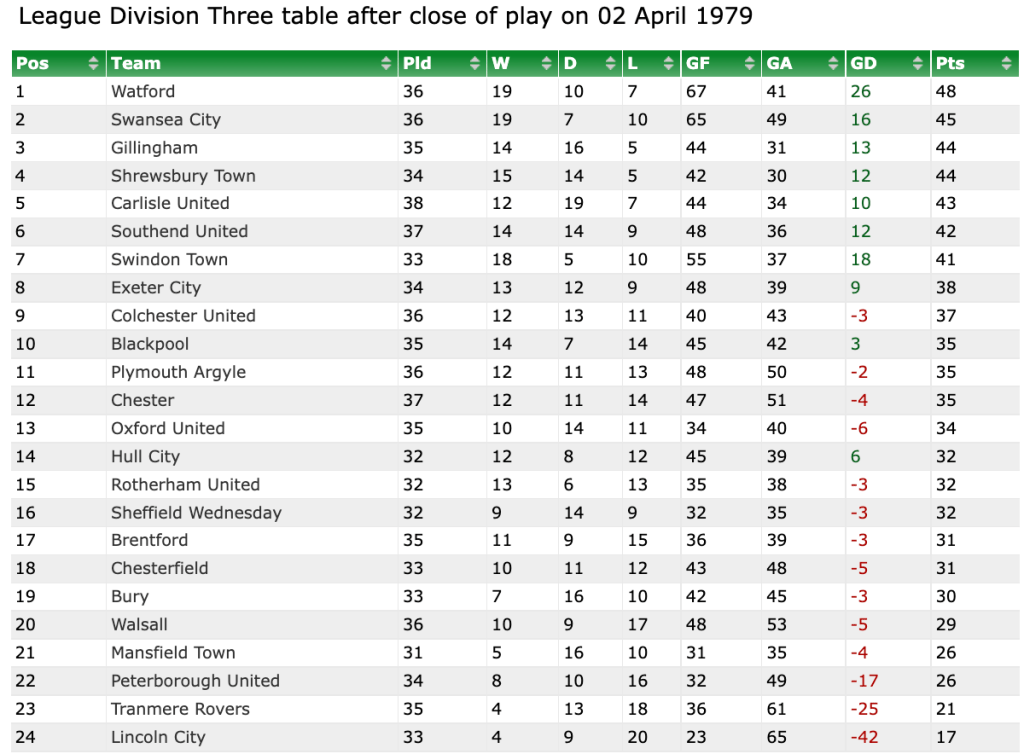Click the GD header label
Viewport: 1024px width, 754px height.
pos(863,64)
